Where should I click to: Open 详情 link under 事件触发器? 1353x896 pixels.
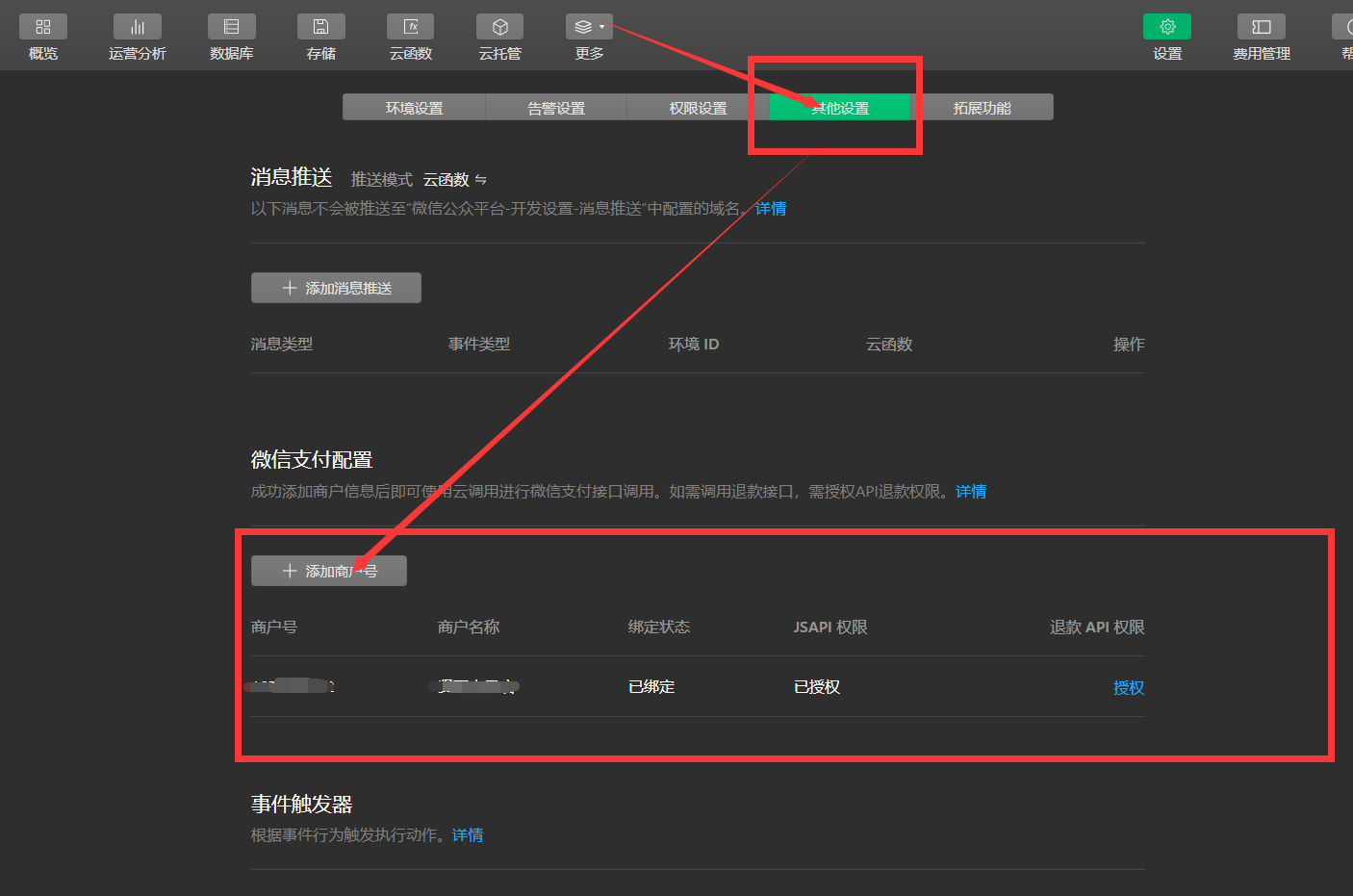pyautogui.click(x=468, y=834)
